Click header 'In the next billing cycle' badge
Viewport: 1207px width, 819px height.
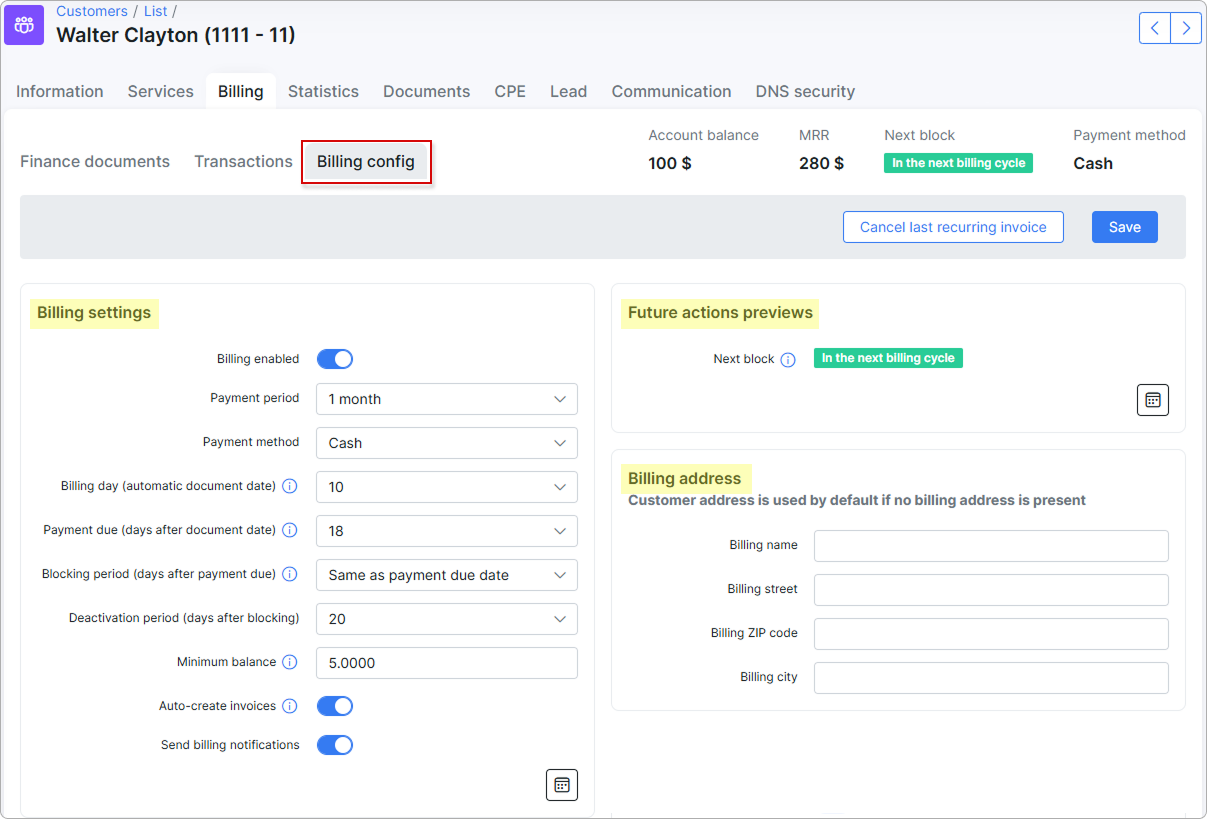(958, 163)
